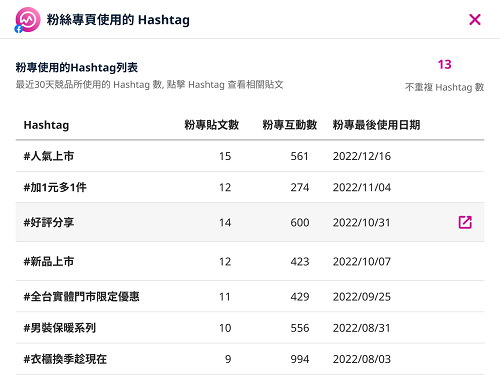The height and width of the screenshot is (377, 500).
Task: Close the Hashtag dialog with the X
Action: [475, 19]
